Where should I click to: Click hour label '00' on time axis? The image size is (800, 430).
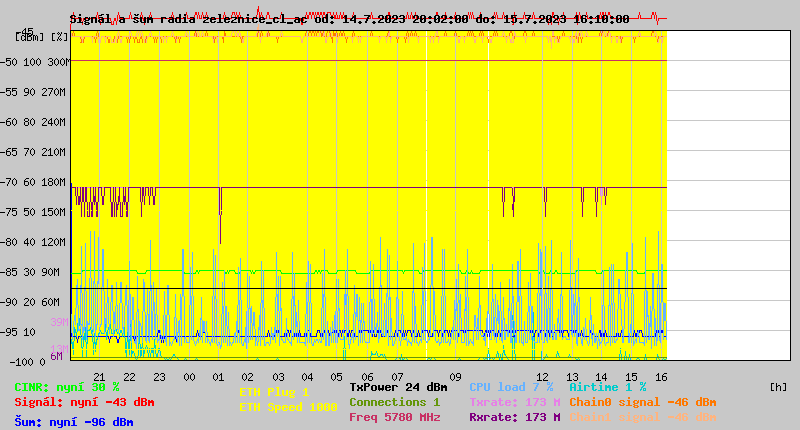[x=189, y=377]
